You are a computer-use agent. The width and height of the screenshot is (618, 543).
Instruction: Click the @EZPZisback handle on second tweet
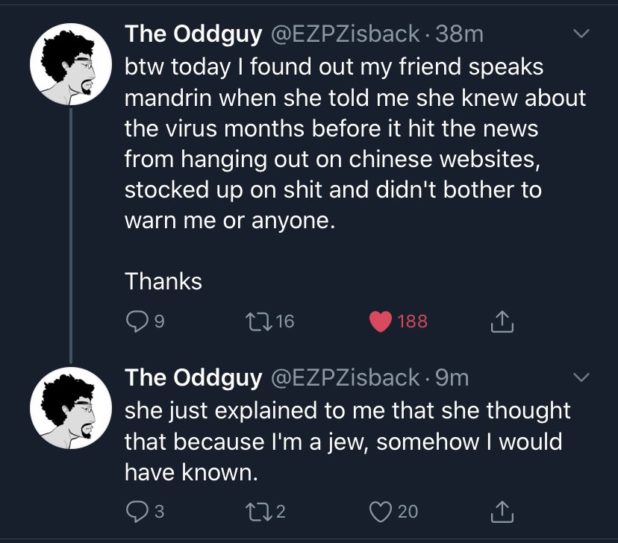coord(341,378)
